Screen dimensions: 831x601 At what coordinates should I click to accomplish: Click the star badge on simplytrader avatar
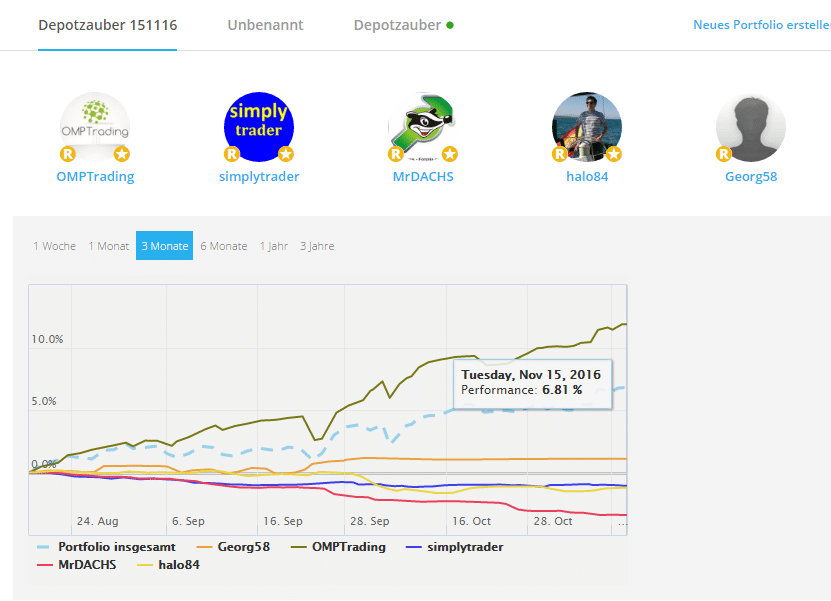click(285, 154)
